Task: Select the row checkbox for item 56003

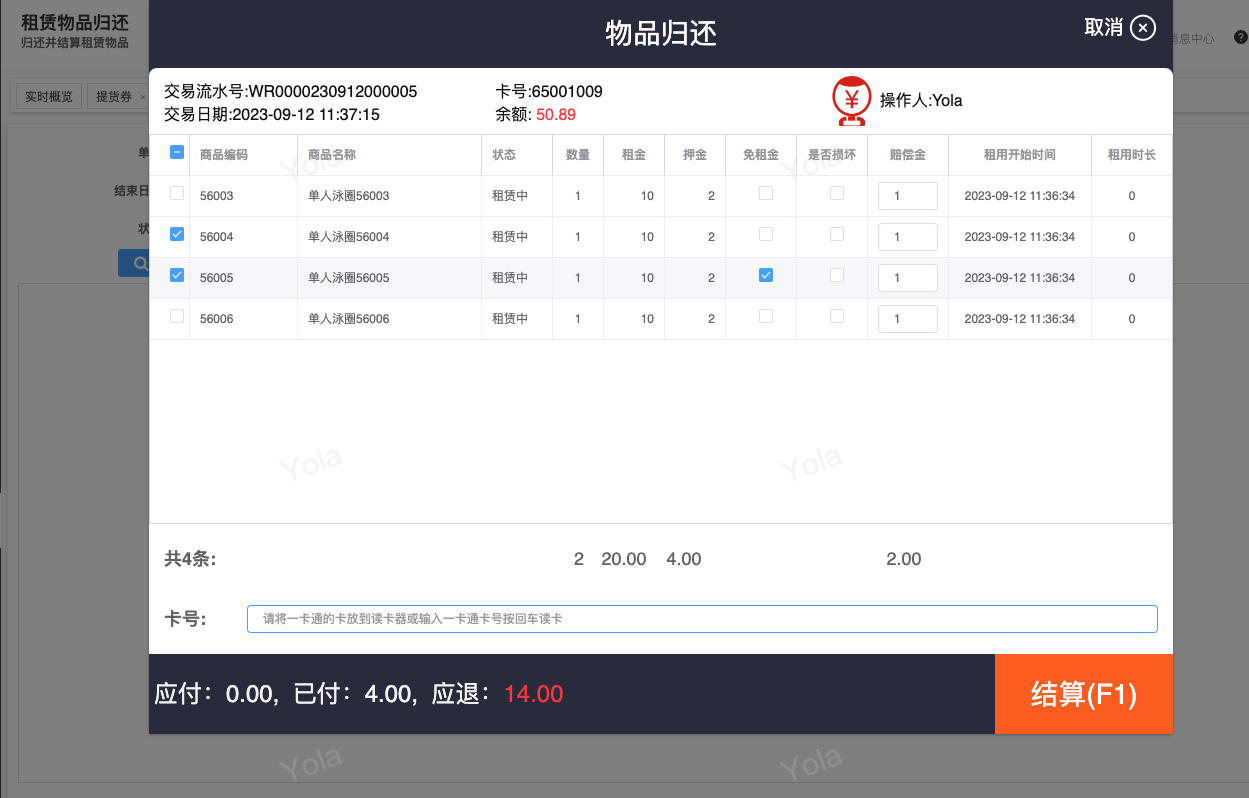Action: (177, 193)
